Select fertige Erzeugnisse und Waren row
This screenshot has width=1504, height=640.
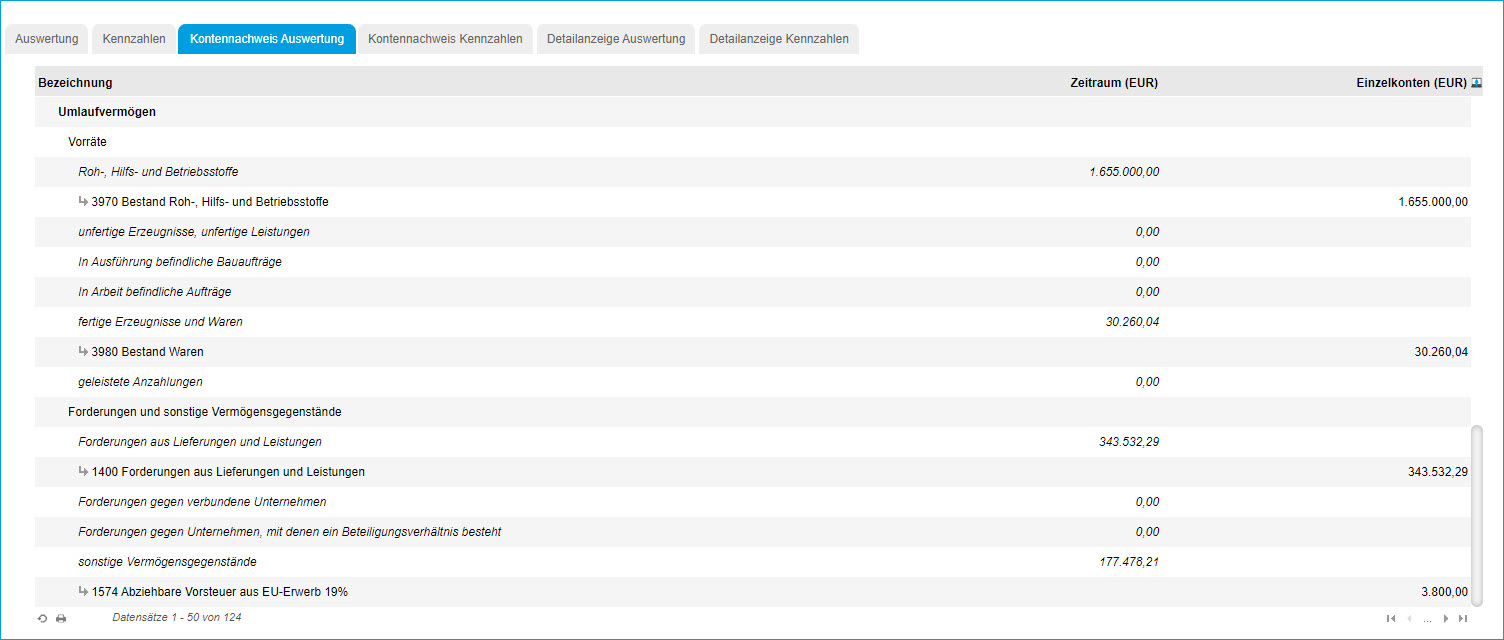pos(753,322)
